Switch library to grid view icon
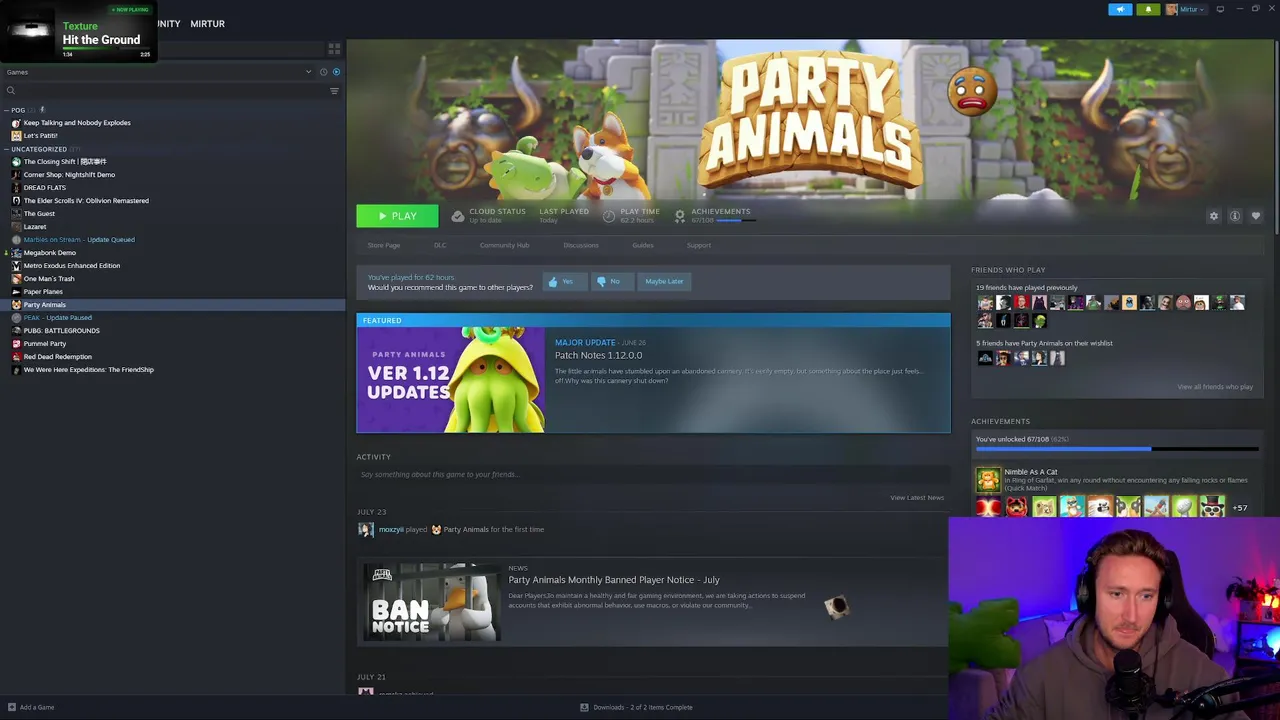Viewport: 1280px width, 720px height. click(334, 48)
